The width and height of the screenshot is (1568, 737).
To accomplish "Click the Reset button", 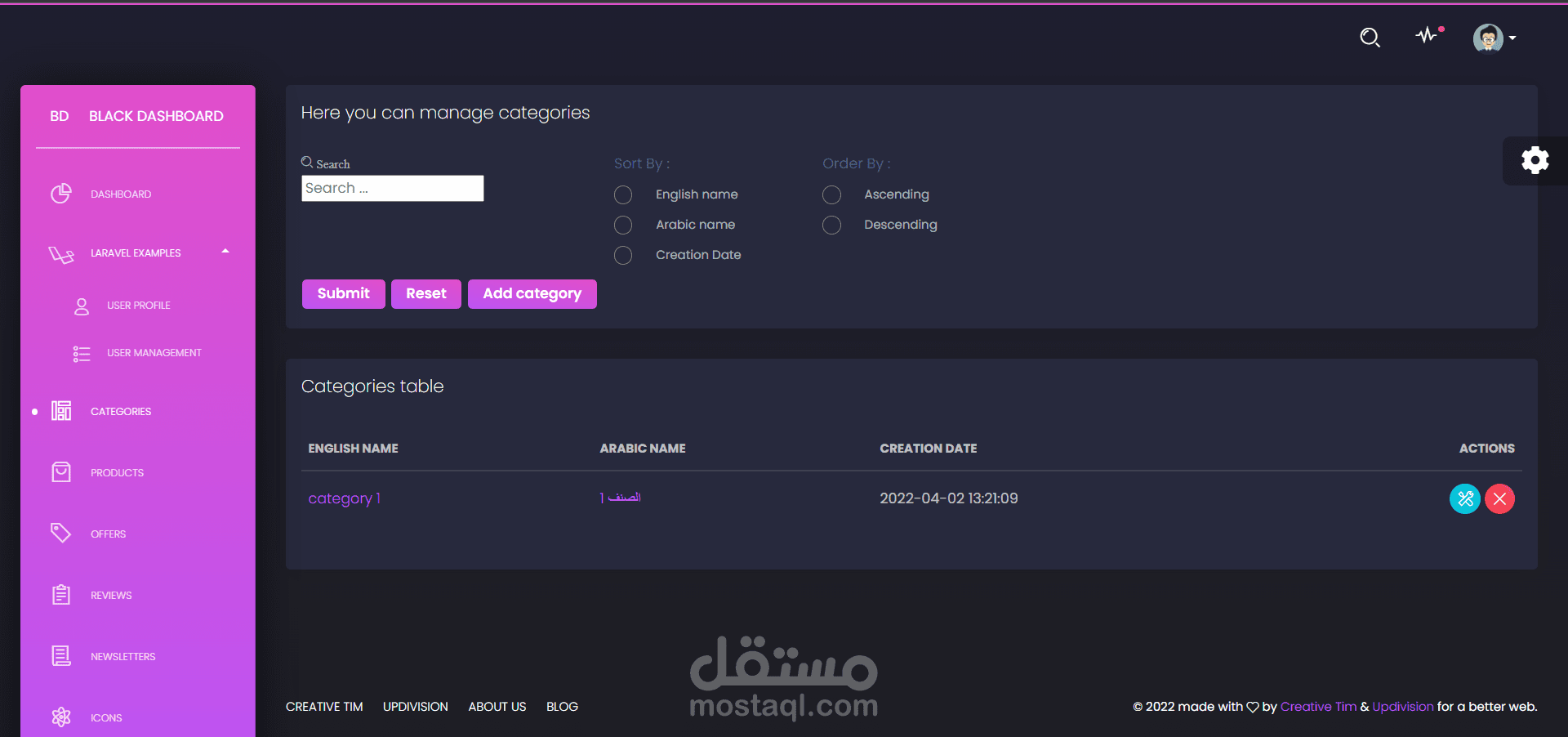I will pyautogui.click(x=425, y=294).
